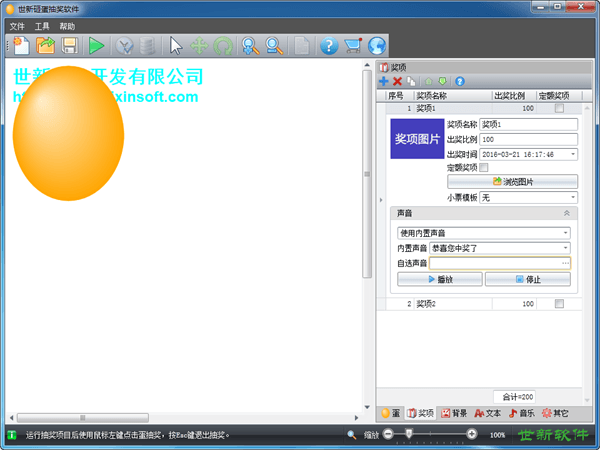
Task: Tick the 定额奖项 checkbox in the 奖项1 row
Action: (x=560, y=107)
